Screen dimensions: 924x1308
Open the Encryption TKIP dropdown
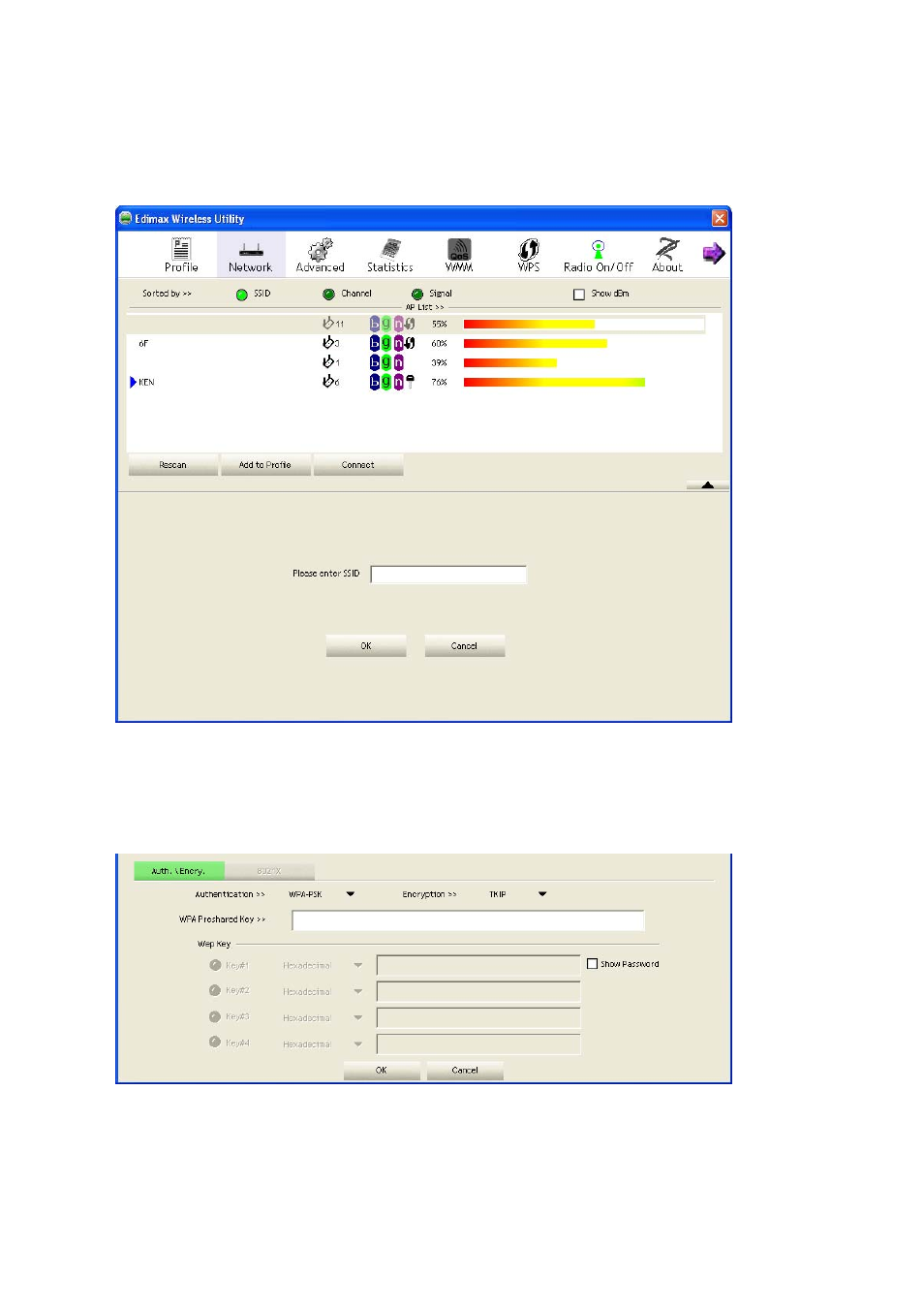pyautogui.click(x=542, y=894)
